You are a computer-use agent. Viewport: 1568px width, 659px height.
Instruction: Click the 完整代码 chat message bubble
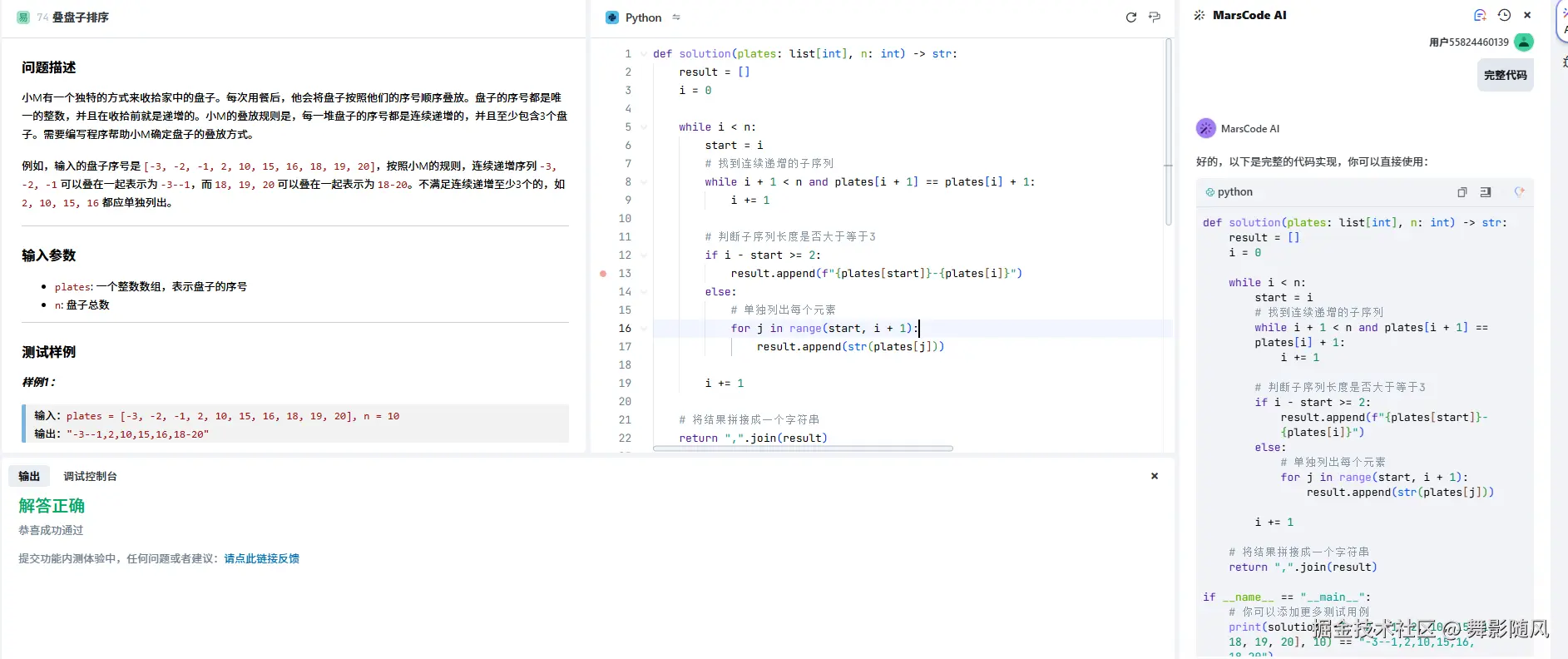(1505, 75)
